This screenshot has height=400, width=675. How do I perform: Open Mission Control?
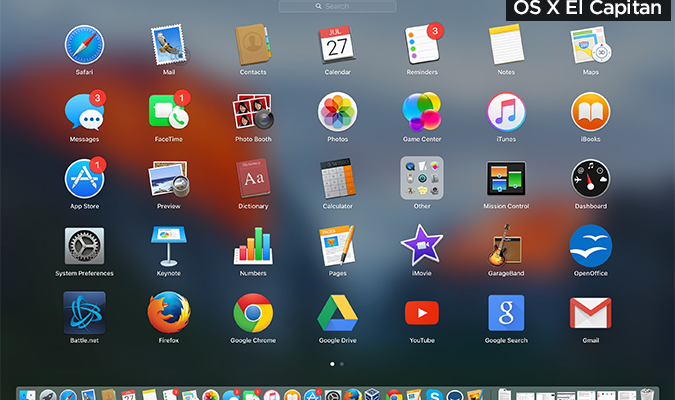pos(506,179)
